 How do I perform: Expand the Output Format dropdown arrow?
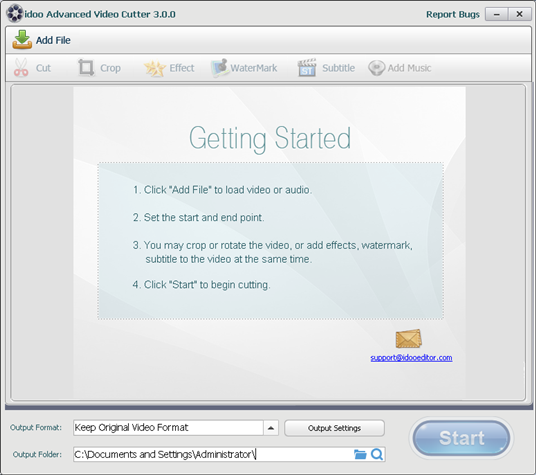pos(271,428)
